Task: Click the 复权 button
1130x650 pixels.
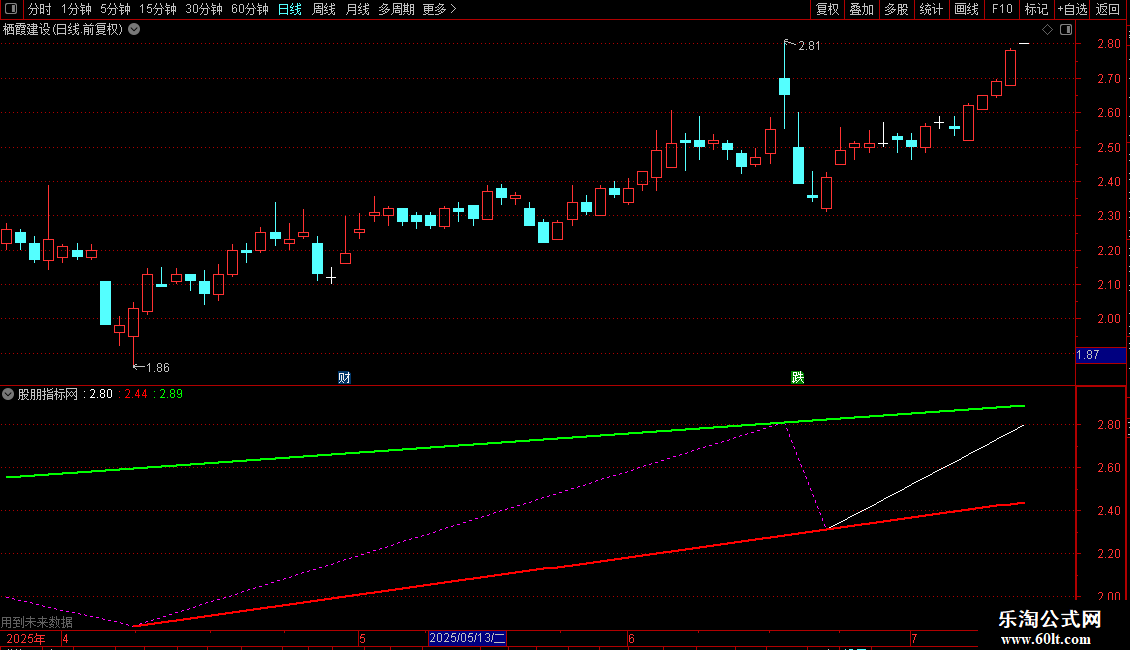Action: pyautogui.click(x=827, y=9)
